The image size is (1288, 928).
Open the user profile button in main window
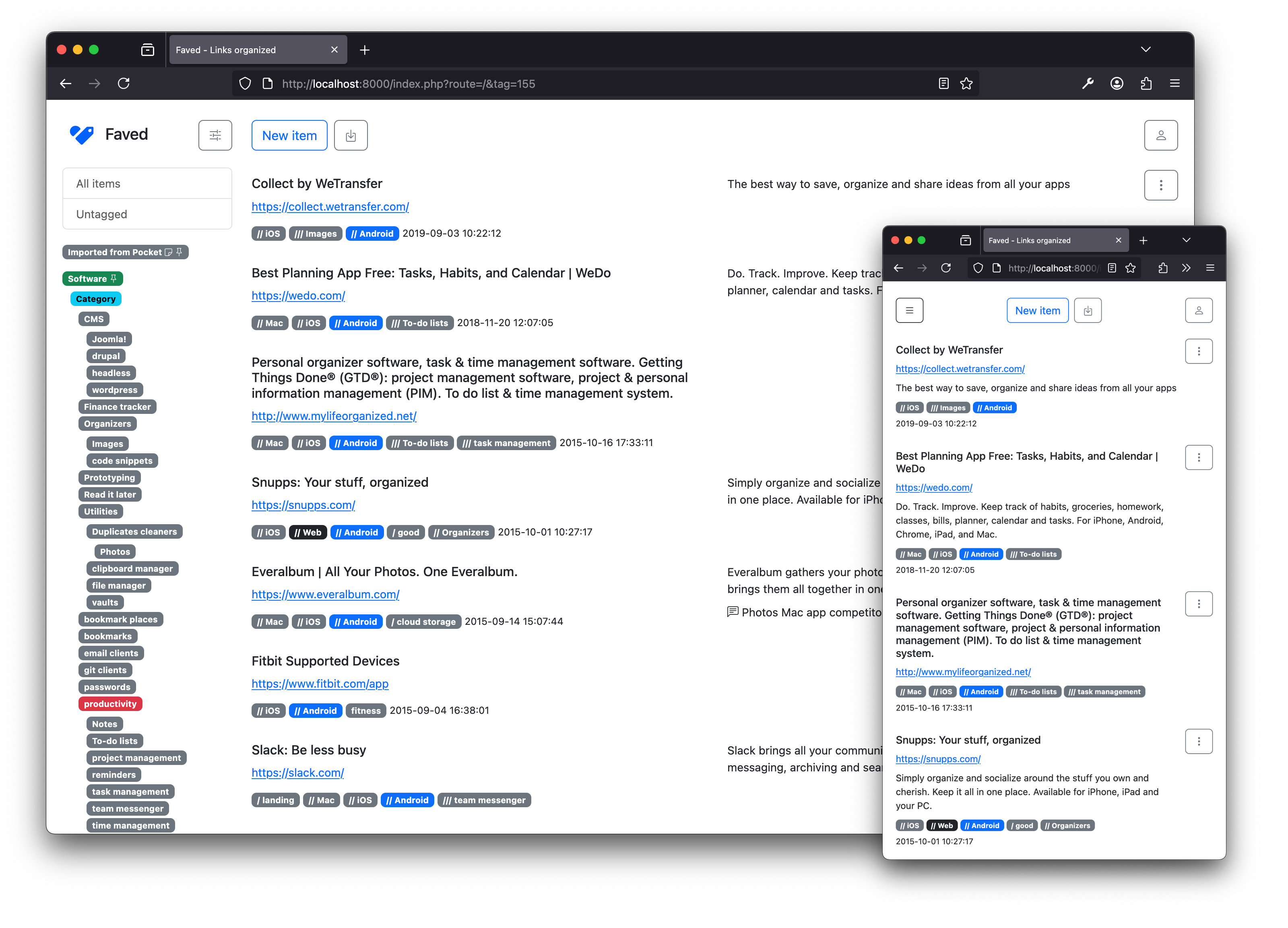point(1161,135)
